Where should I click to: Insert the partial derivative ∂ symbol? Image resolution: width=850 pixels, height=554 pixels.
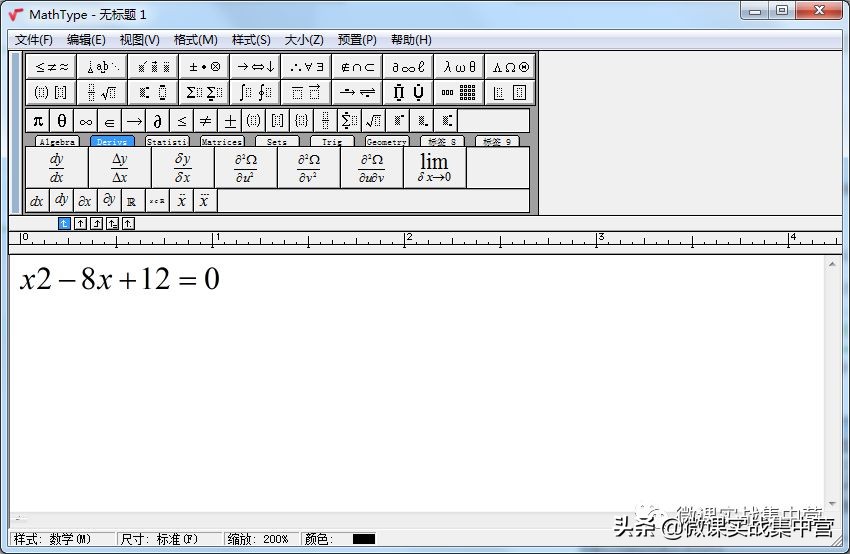157,121
